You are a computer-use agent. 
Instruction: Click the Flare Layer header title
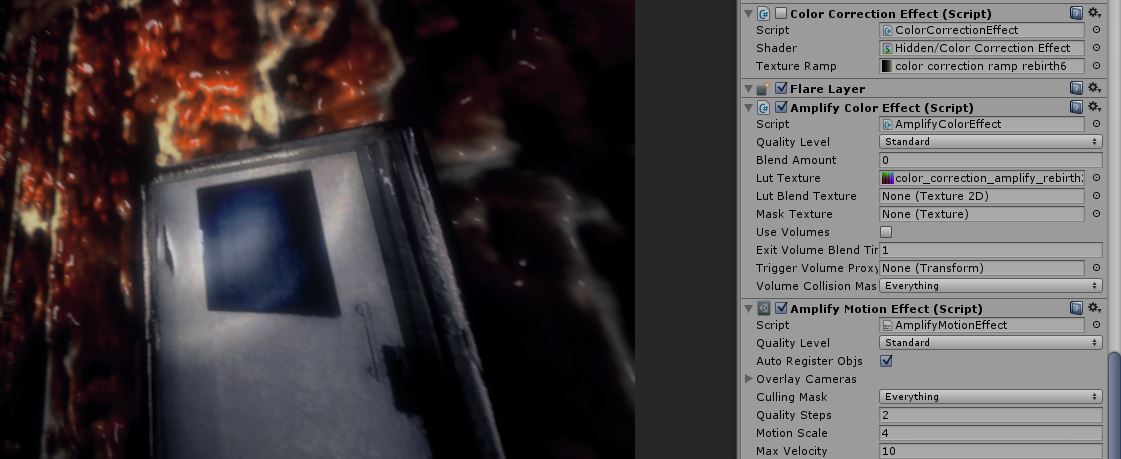(827, 89)
